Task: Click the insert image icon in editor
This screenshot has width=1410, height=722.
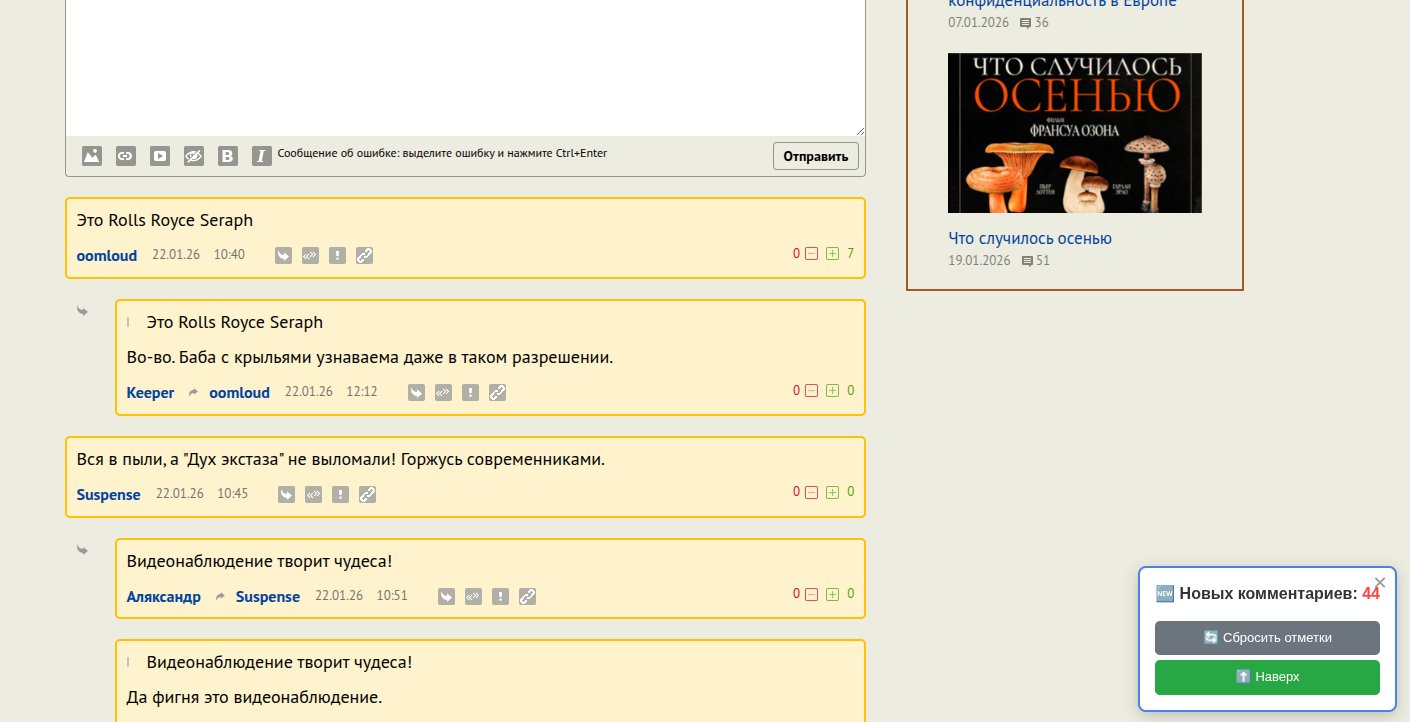Action: 92,156
